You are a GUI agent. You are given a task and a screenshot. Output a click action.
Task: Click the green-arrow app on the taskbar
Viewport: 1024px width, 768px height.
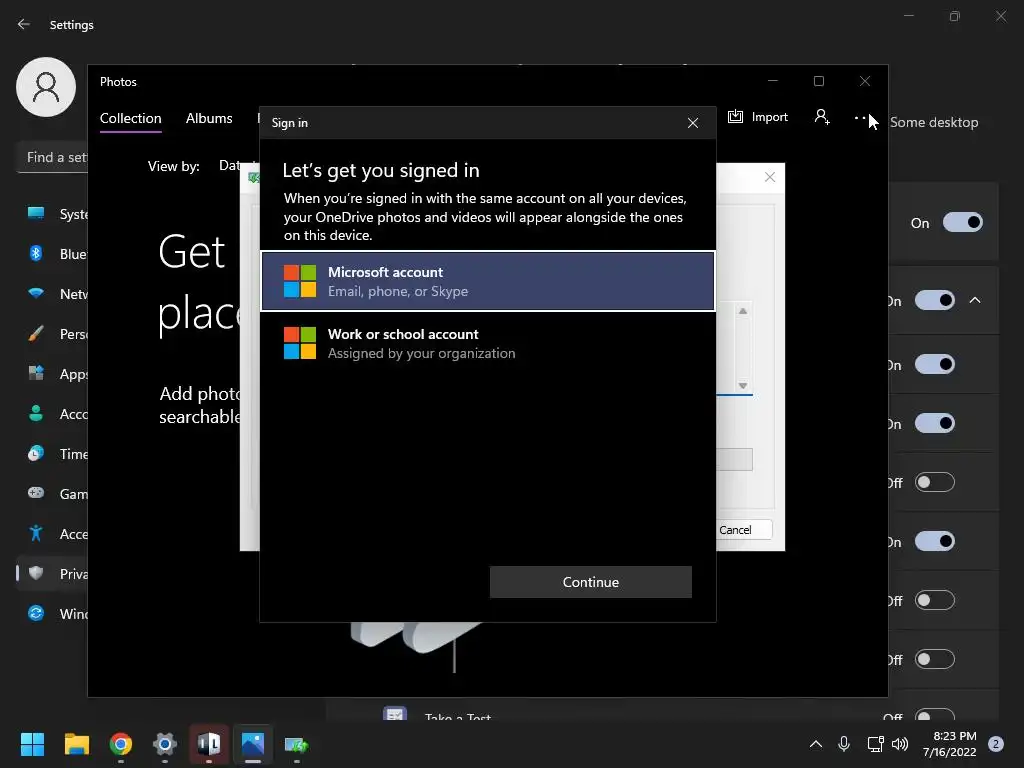coord(296,744)
